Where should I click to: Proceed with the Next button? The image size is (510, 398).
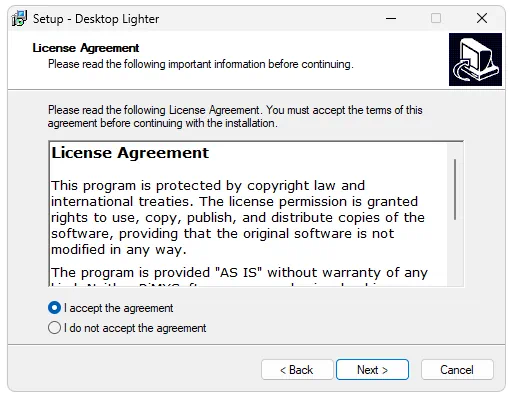(372, 370)
